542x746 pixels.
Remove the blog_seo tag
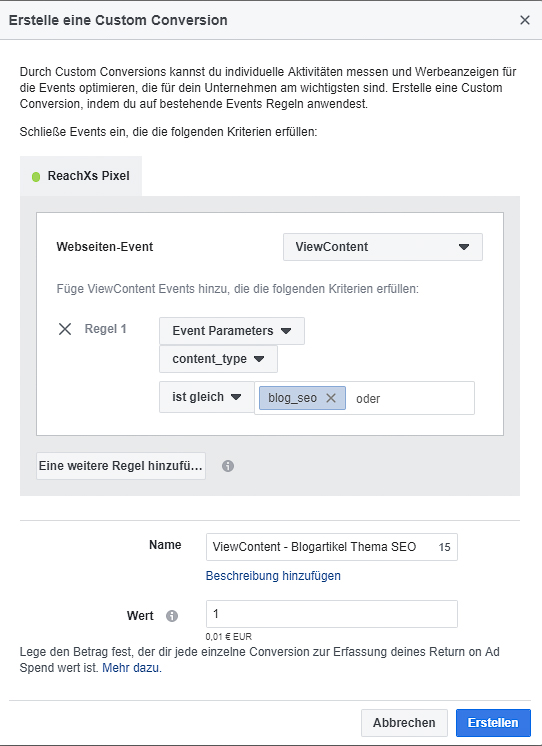pyautogui.click(x=331, y=398)
